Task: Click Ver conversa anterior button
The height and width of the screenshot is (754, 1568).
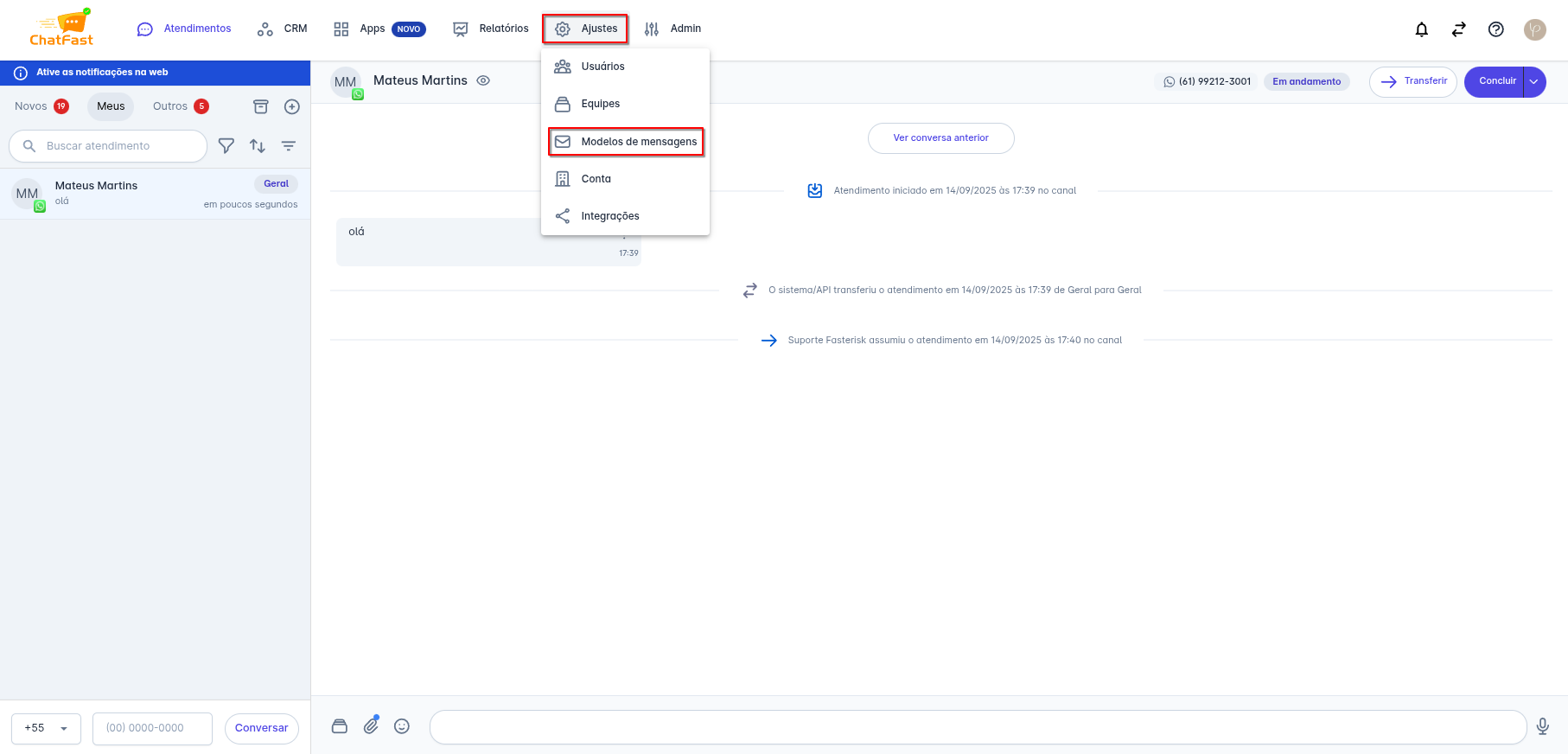Action: (x=940, y=137)
